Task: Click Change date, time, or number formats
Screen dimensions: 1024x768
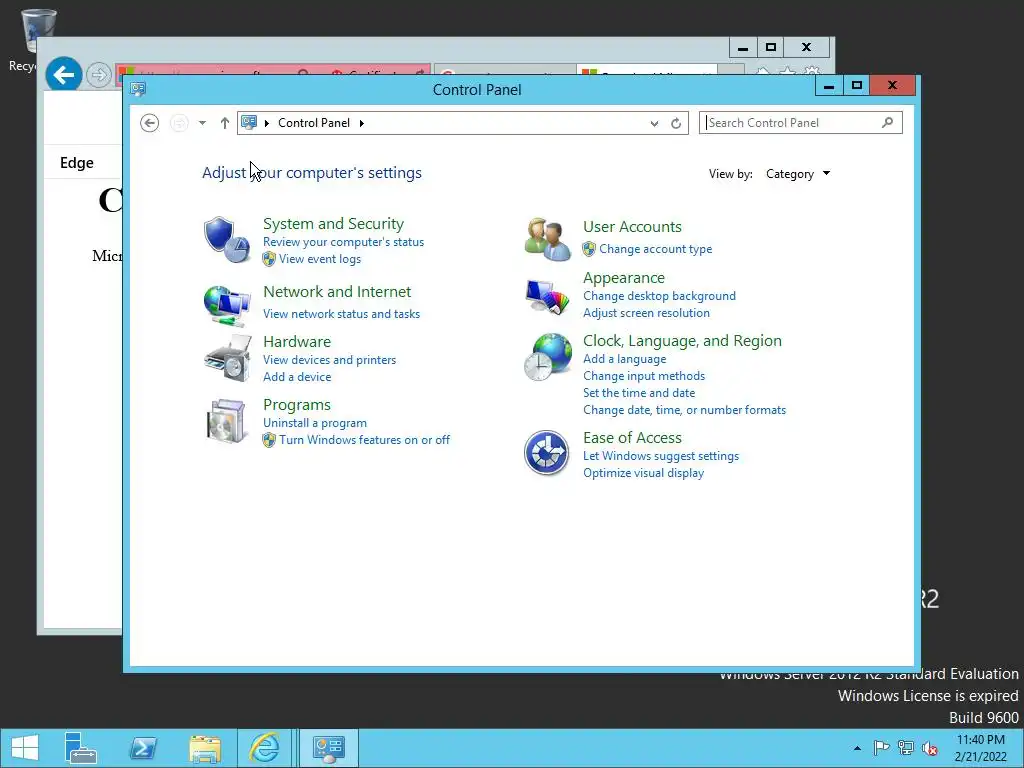Action: [x=684, y=409]
